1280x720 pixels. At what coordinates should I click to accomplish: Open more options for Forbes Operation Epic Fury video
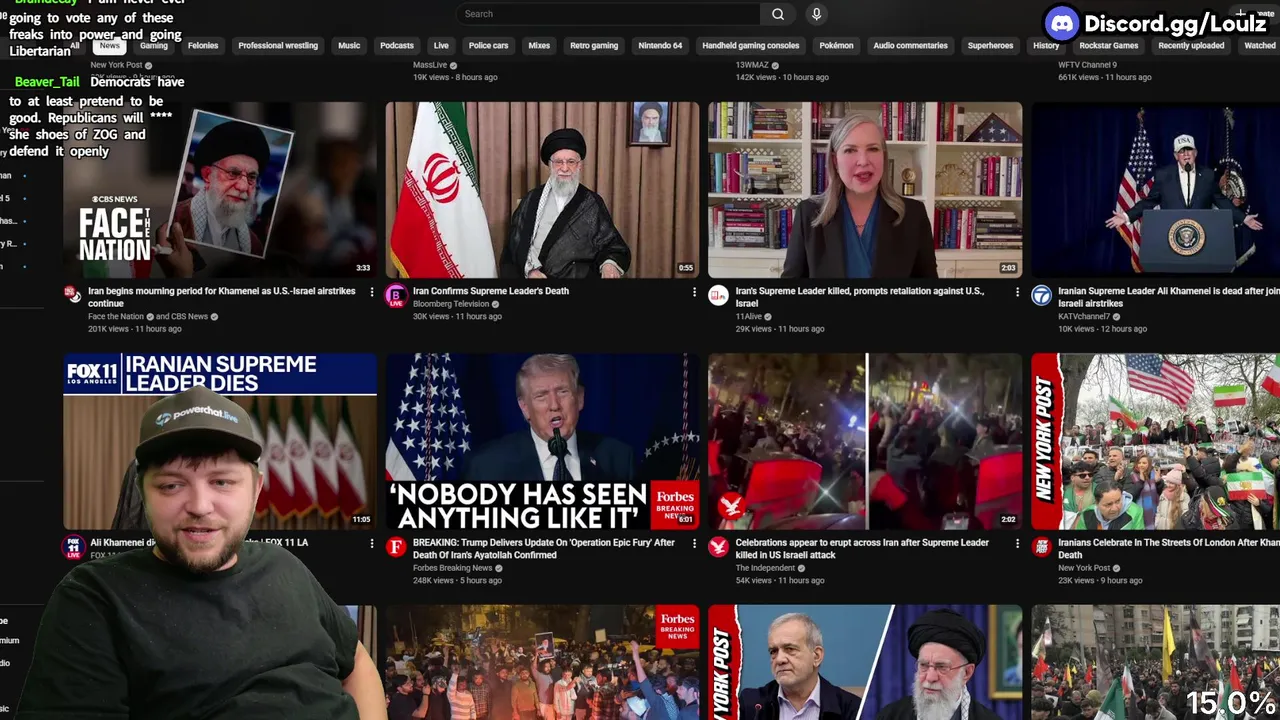694,544
